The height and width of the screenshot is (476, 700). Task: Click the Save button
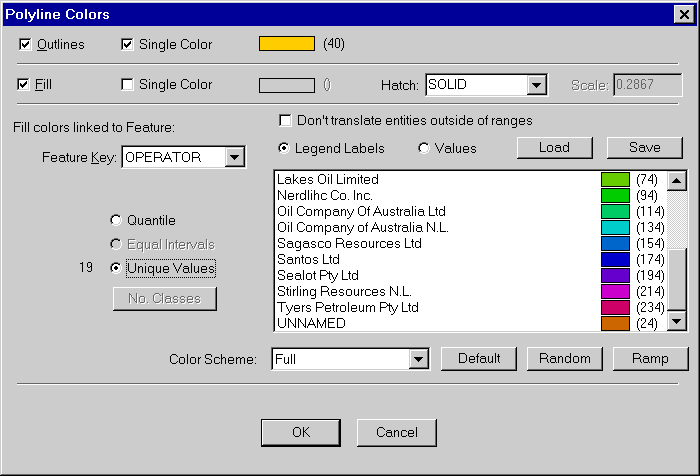coord(645,147)
